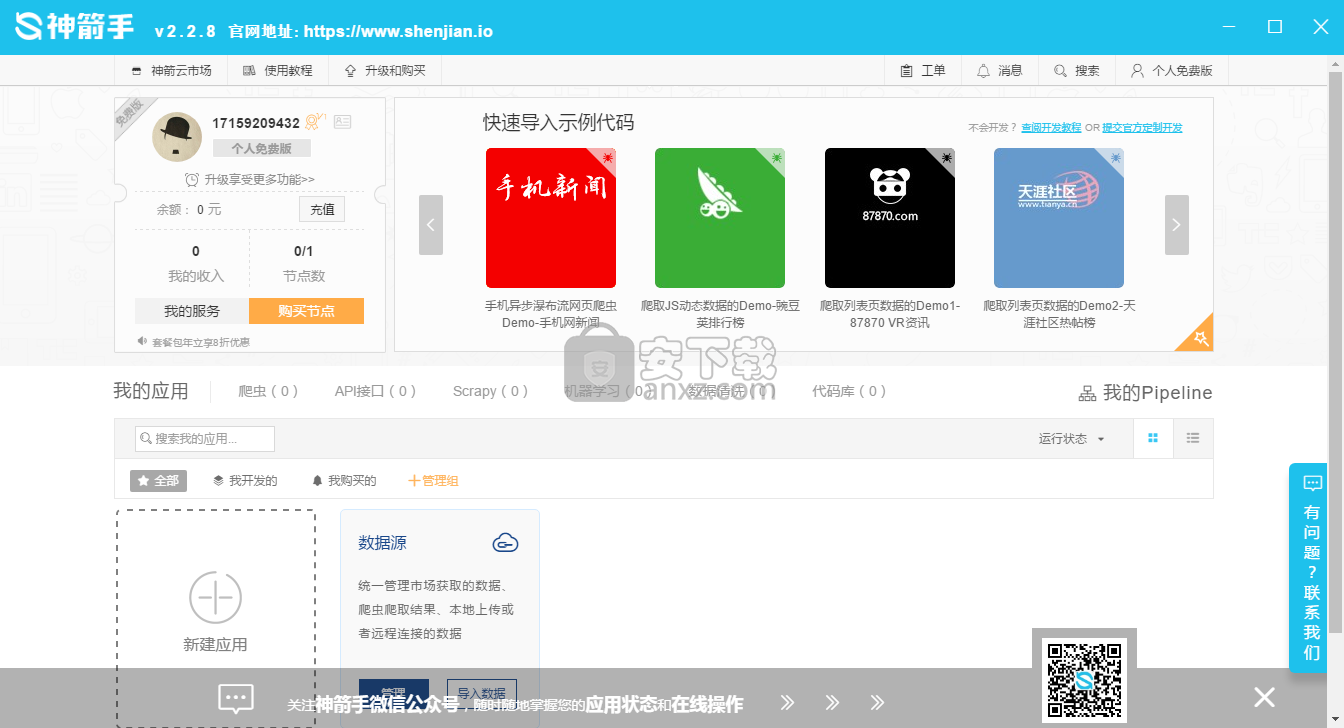Filter by 我开发的 apps
The height and width of the screenshot is (728, 1344).
[x=245, y=481]
